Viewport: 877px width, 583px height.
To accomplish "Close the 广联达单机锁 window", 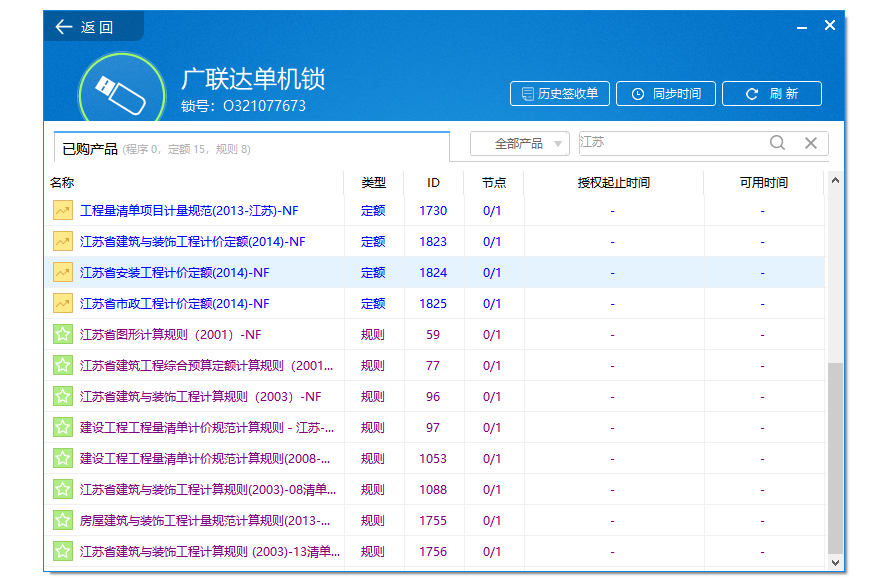I will coord(830,25).
